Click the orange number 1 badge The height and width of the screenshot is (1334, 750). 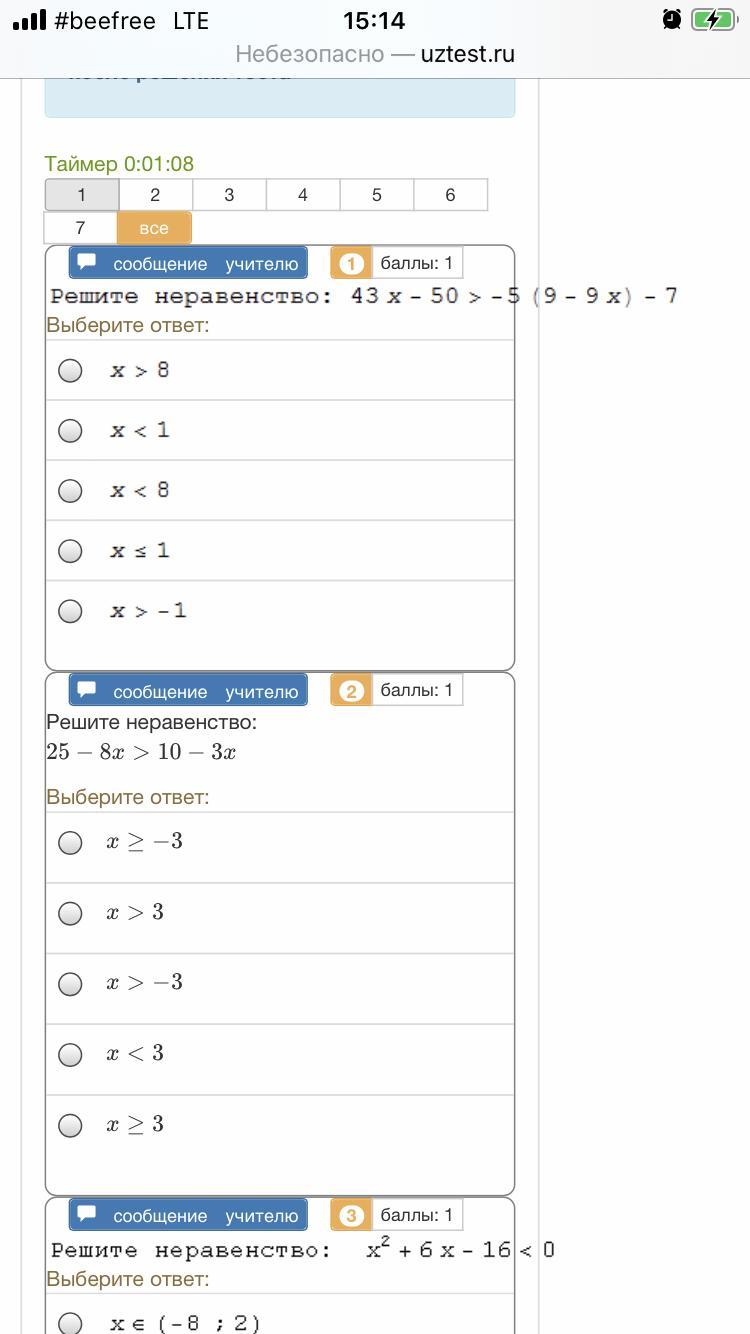(x=350, y=264)
